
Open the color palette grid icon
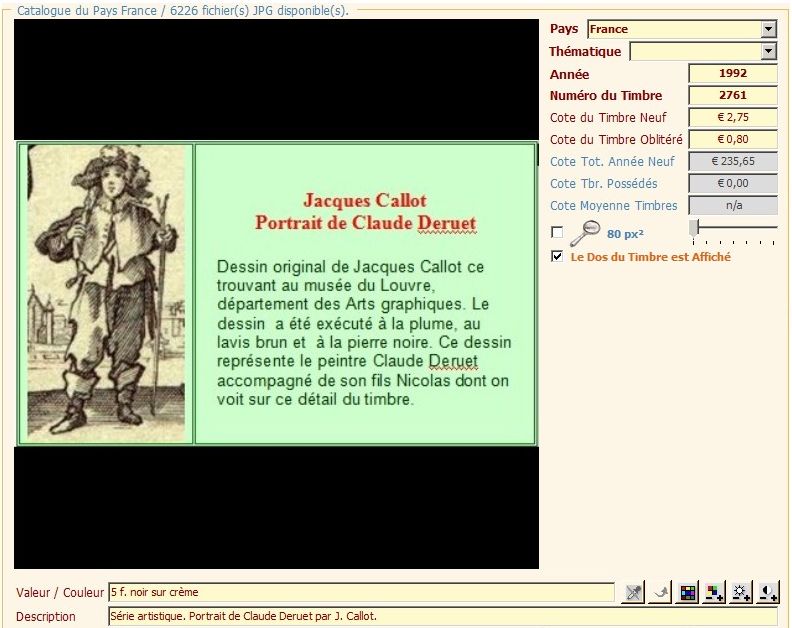coord(687,592)
